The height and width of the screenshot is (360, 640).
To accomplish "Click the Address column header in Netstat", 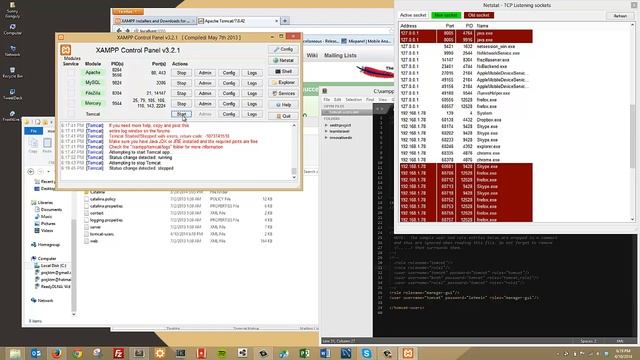I will click(409, 26).
